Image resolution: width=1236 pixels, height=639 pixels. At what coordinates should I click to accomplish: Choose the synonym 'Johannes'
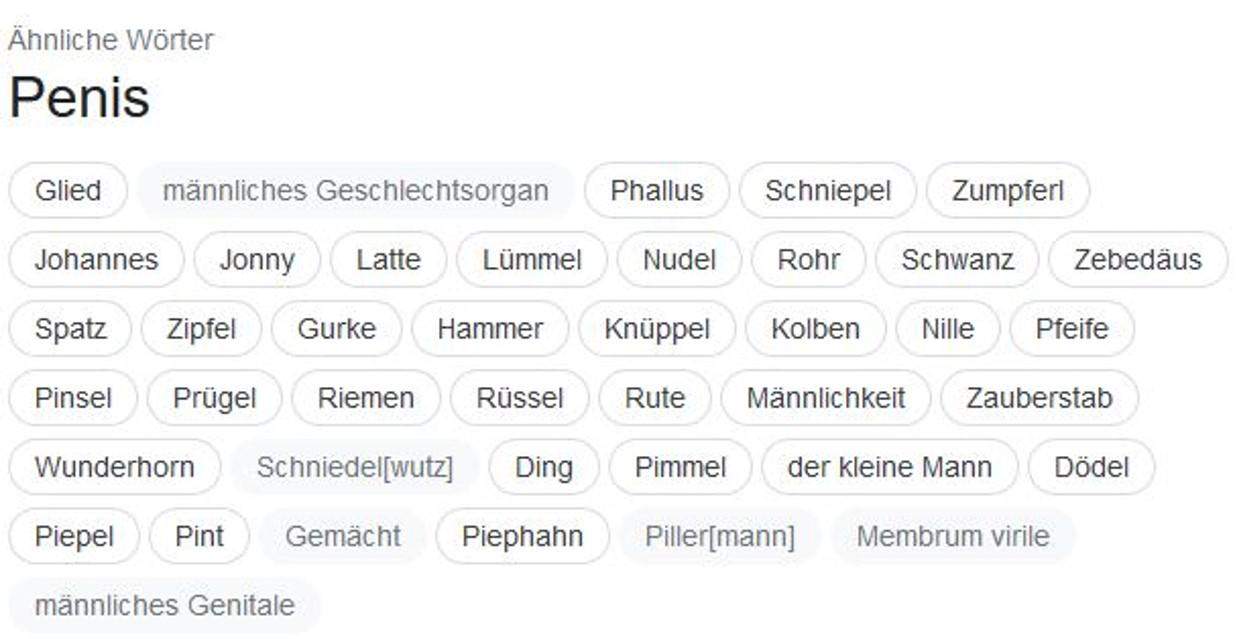[x=96, y=259]
